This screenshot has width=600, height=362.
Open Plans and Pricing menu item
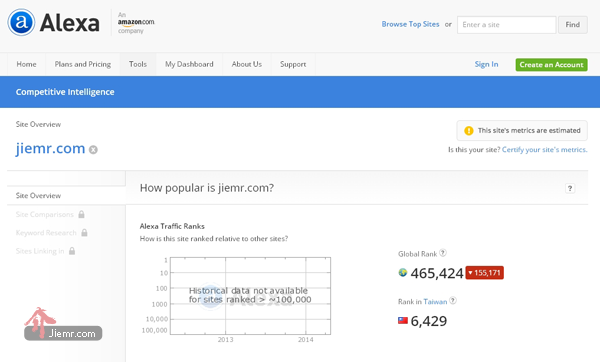(x=83, y=64)
